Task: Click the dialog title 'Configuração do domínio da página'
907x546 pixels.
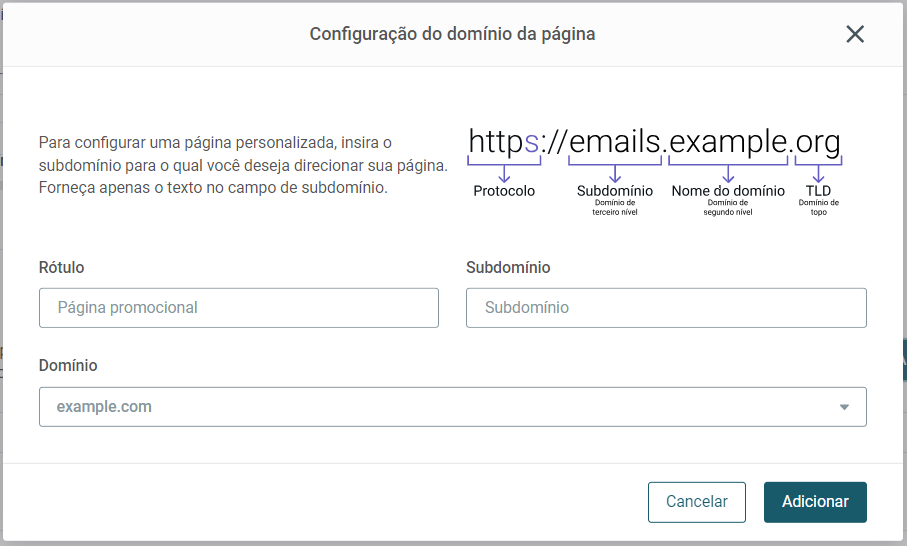Action: [x=452, y=34]
